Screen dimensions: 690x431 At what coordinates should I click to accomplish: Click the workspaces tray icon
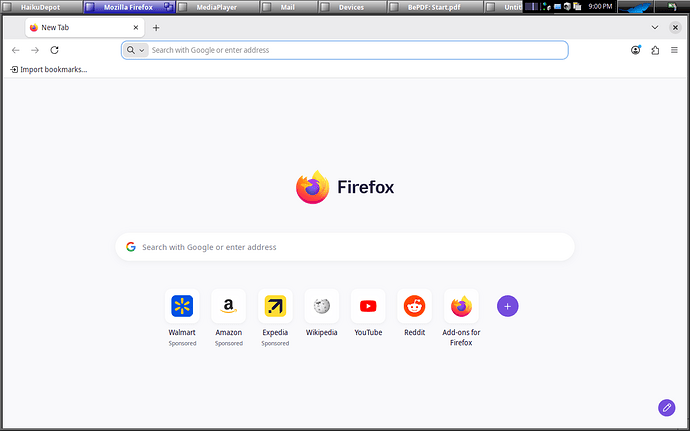pos(531,7)
